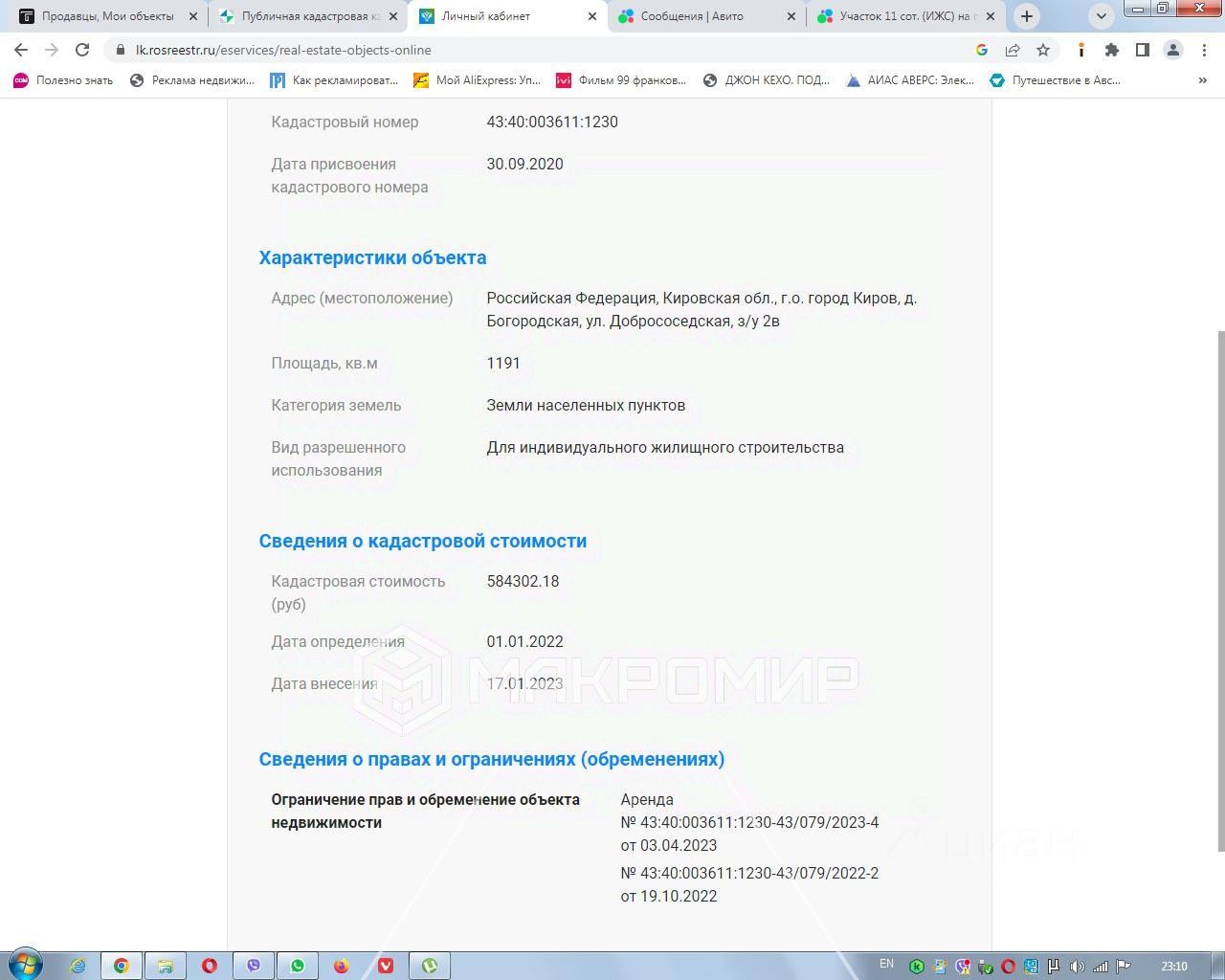This screenshot has width=1225, height=980.
Task: Launch Firefox from the taskbar
Action: pos(342,966)
